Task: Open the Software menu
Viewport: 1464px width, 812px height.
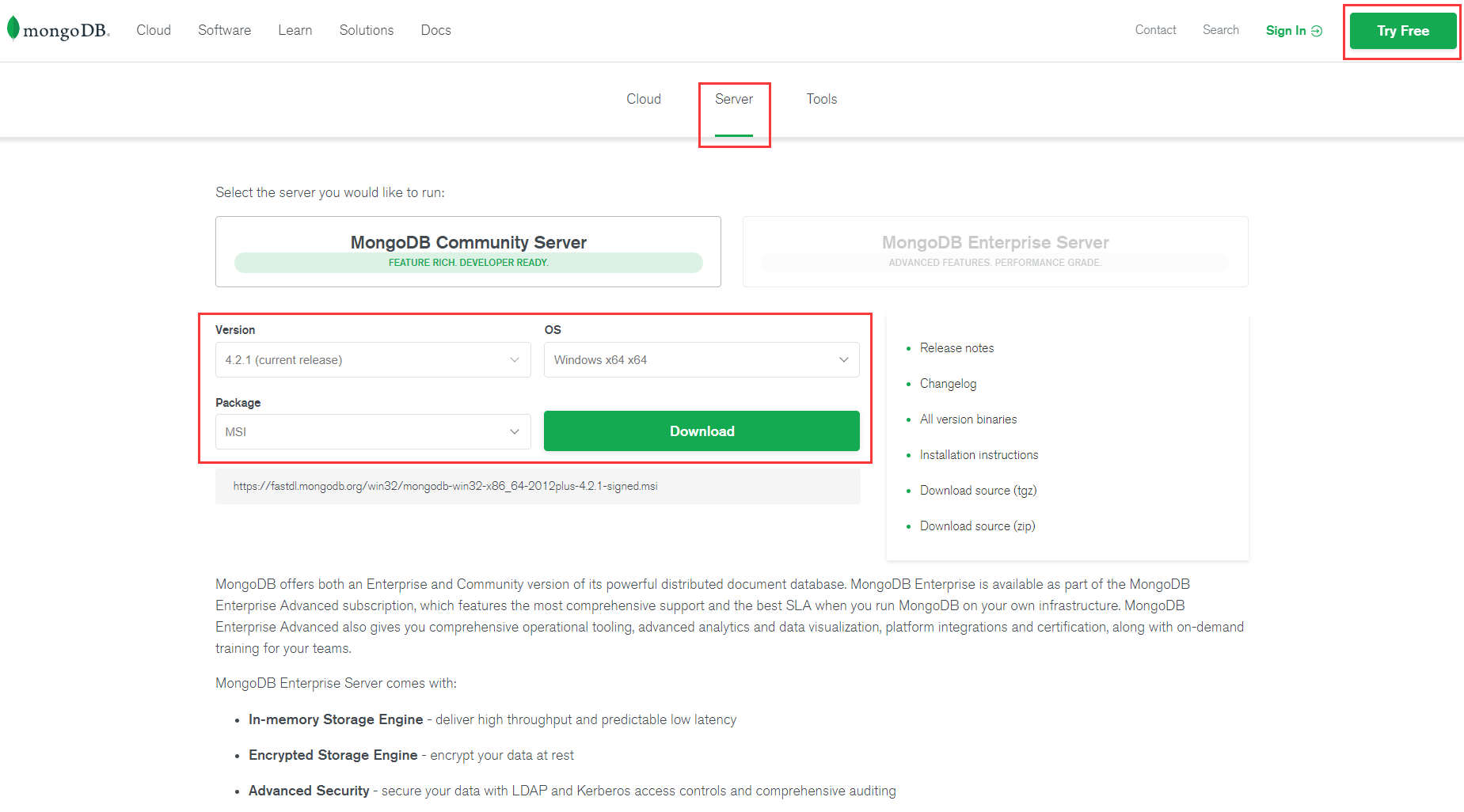Action: 224,30
